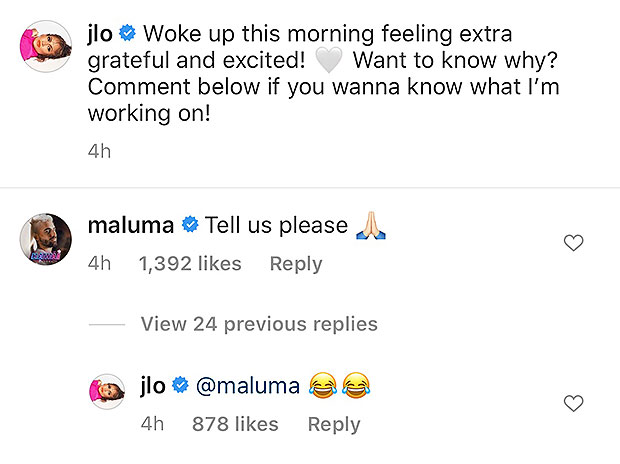Click the praying hands emoji
Image resolution: width=620 pixels, height=464 pixels.
tap(371, 225)
